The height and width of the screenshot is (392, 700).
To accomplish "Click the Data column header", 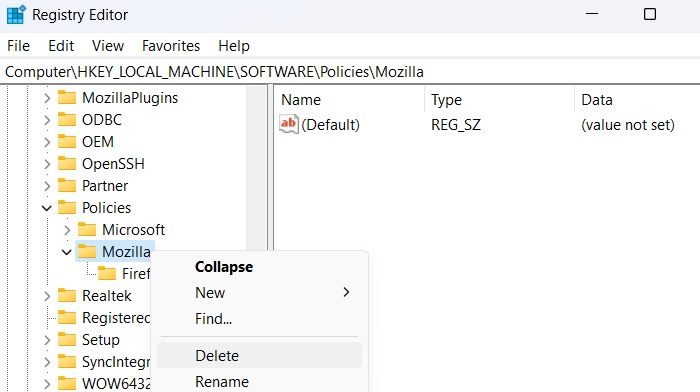I will coord(638,100).
